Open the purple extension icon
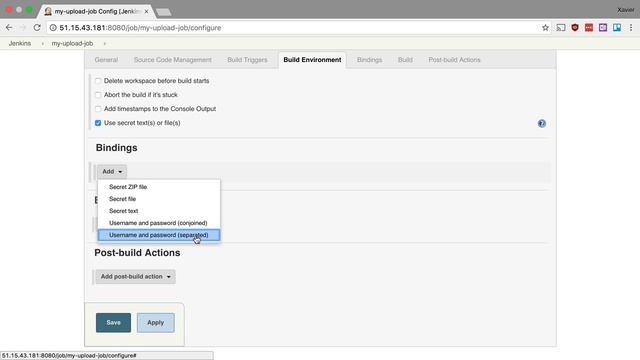 coord(603,28)
